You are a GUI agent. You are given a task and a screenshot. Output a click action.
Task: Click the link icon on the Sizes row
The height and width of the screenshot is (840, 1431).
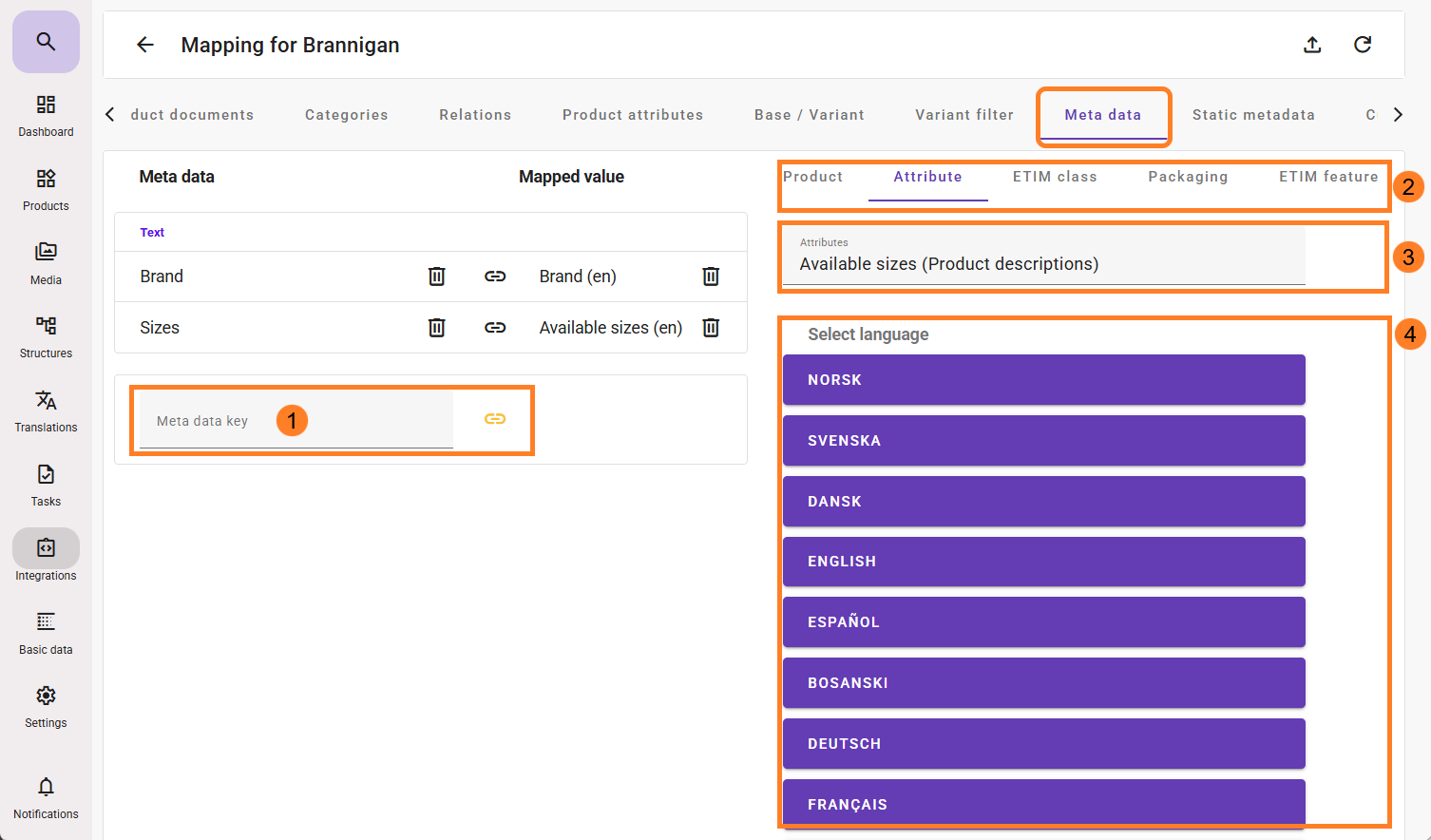click(495, 328)
